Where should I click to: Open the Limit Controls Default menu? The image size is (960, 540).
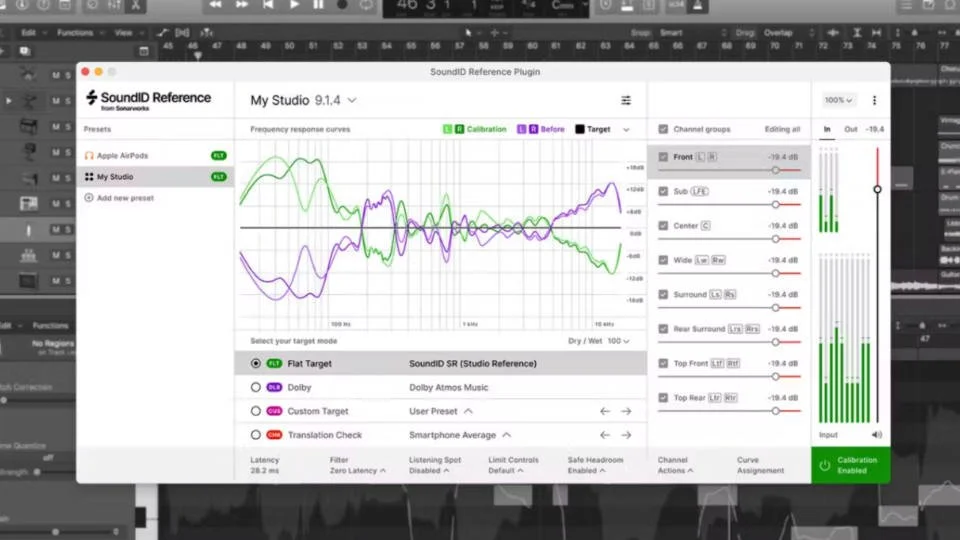(x=513, y=465)
